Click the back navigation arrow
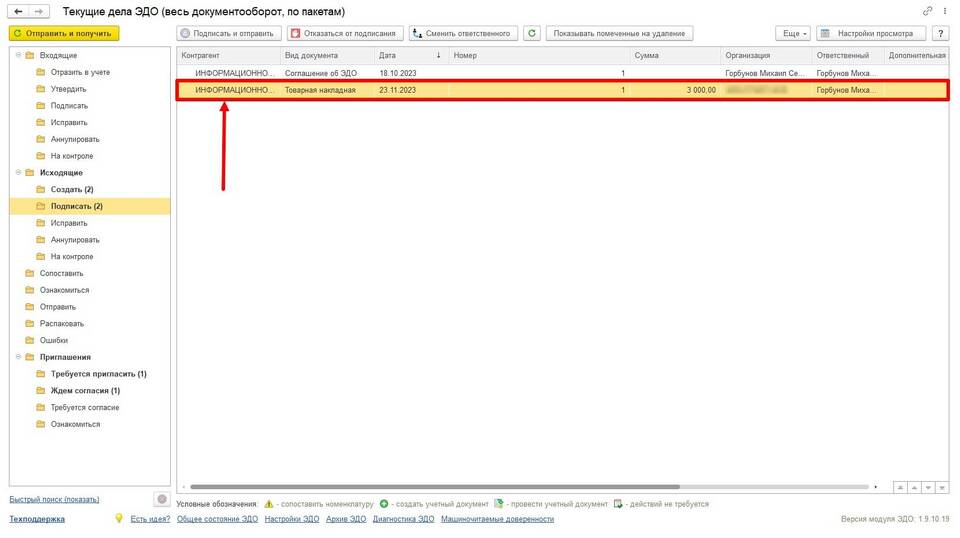Image resolution: width=960 pixels, height=538 pixels. (18, 11)
